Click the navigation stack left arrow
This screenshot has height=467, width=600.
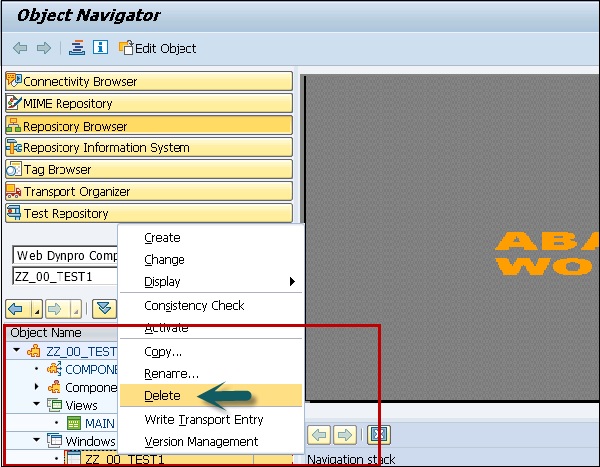pos(318,435)
